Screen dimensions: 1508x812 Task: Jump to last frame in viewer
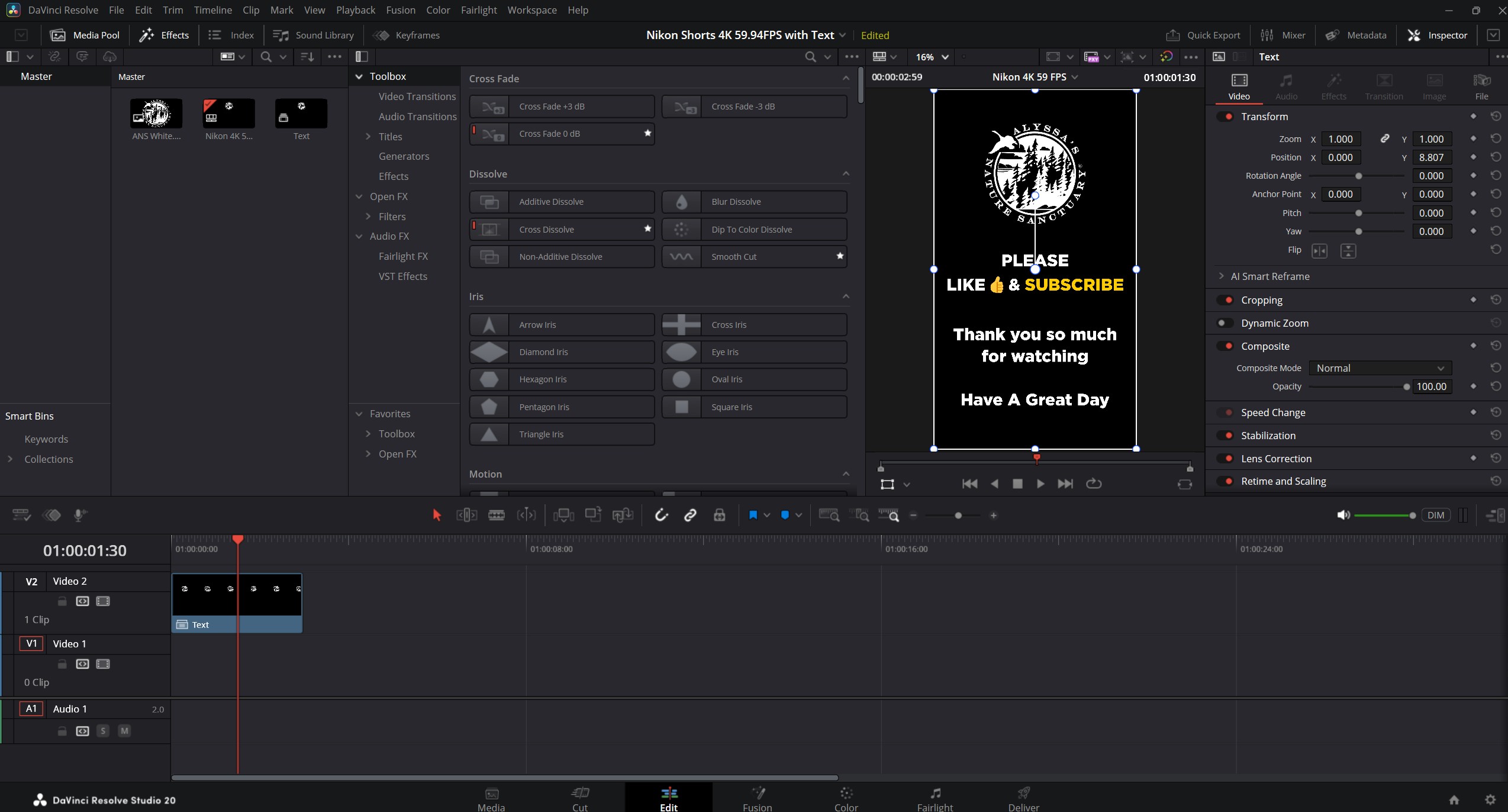(1065, 484)
